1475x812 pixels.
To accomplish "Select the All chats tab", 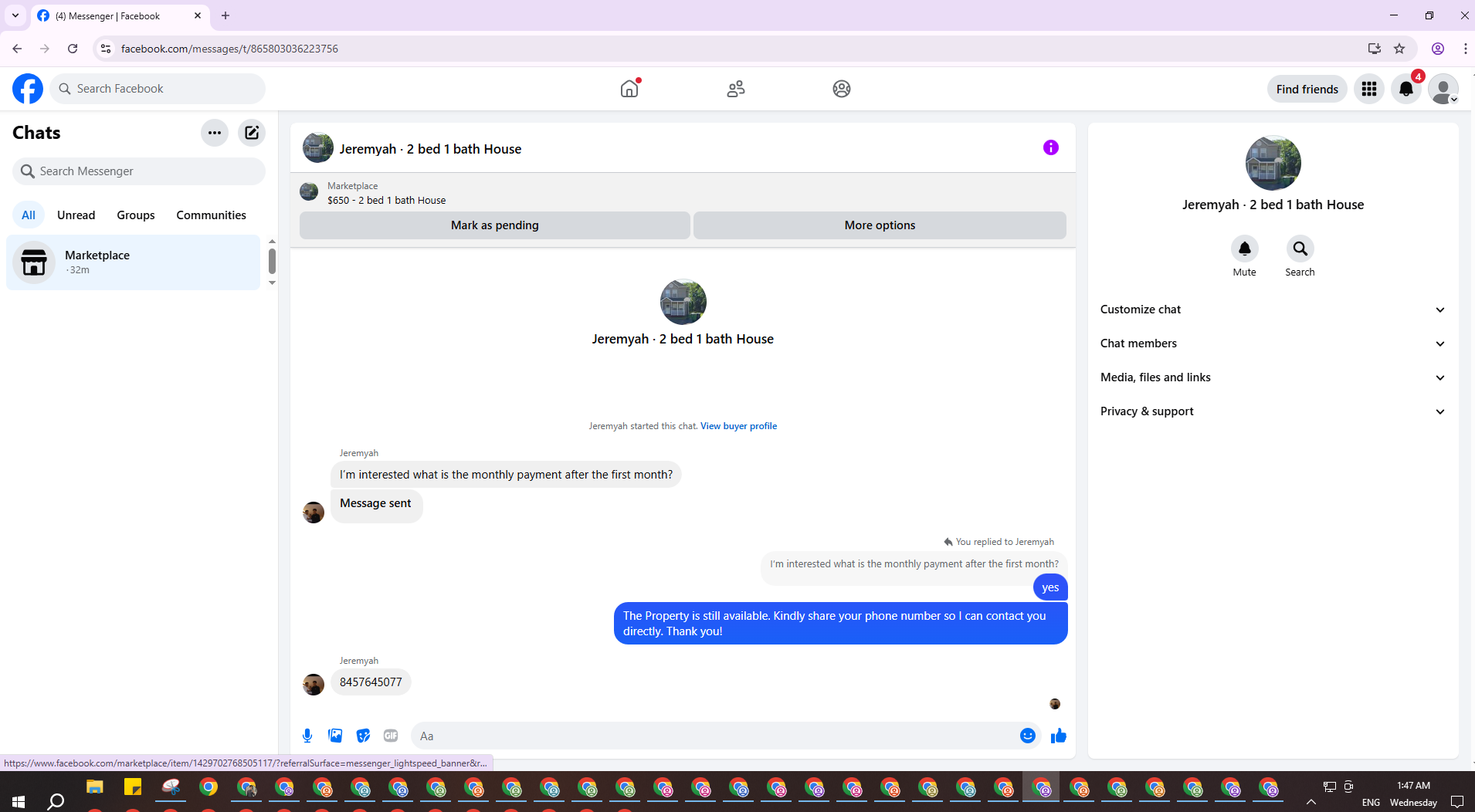I will pos(29,215).
